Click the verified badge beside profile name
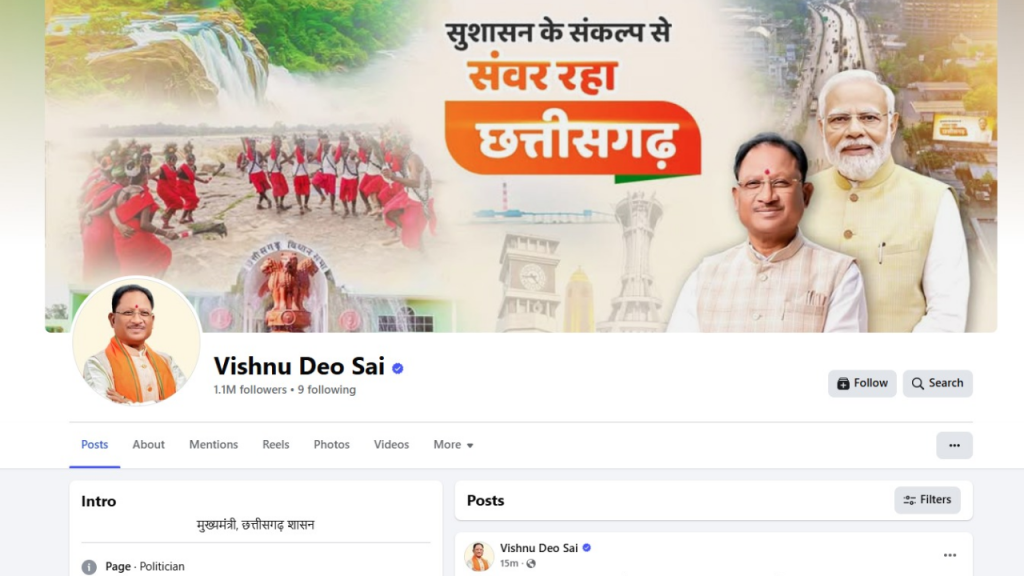The width and height of the screenshot is (1024, 576). pyautogui.click(x=397, y=368)
